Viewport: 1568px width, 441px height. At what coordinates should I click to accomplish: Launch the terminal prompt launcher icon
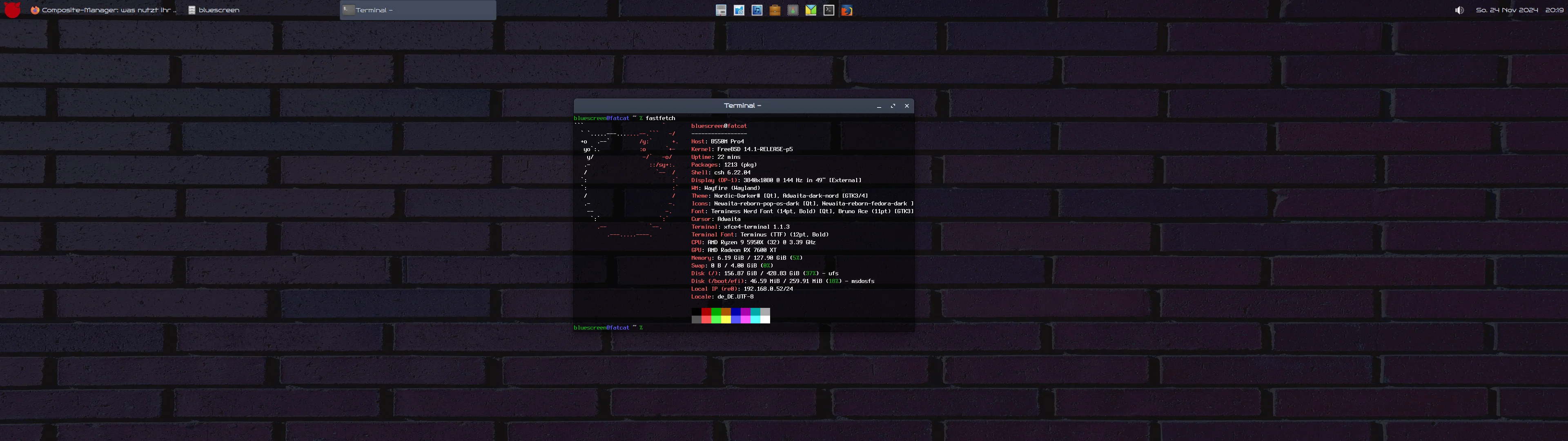829,10
